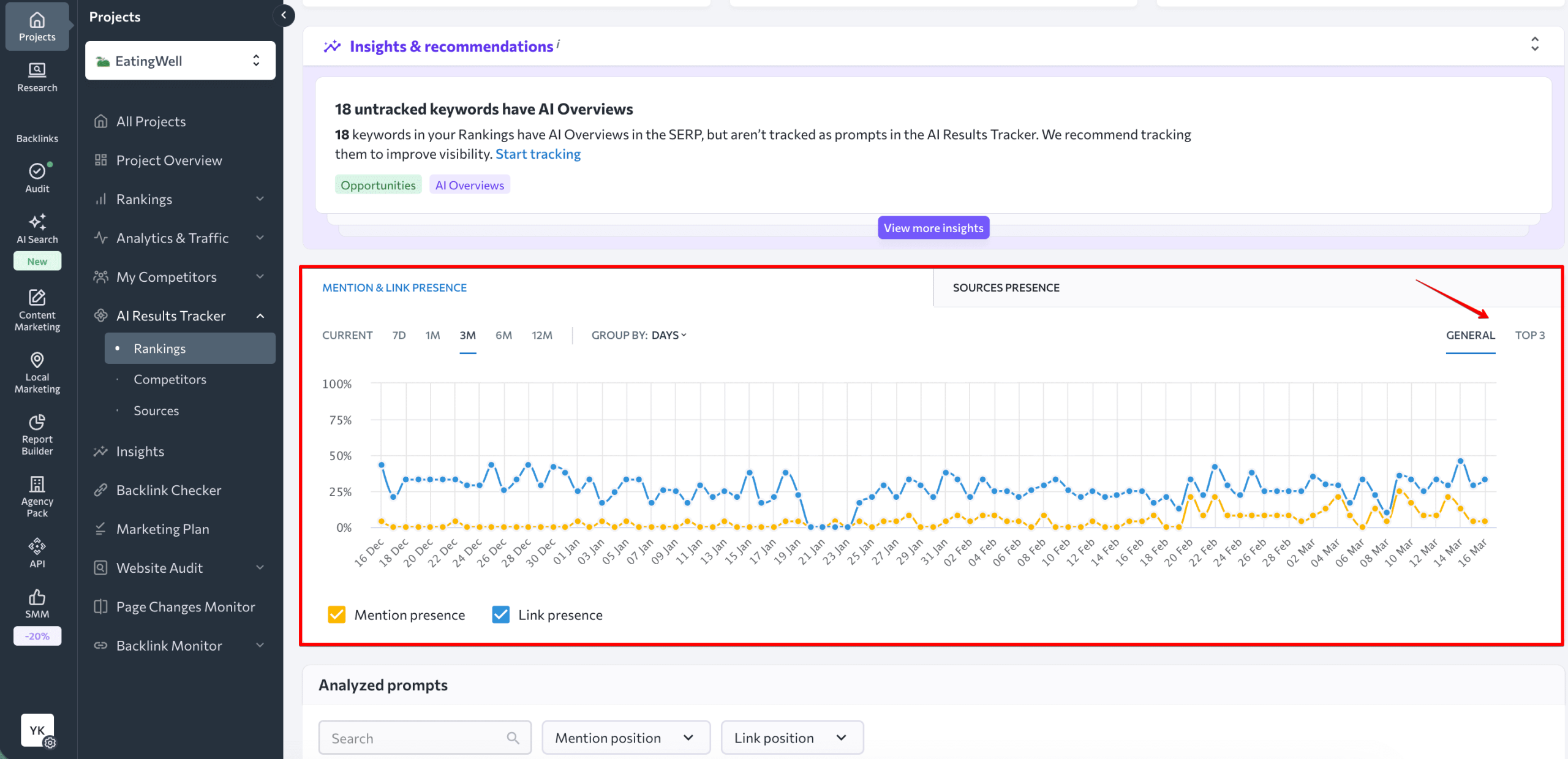
Task: Select the TOP 3 tab on the chart
Action: coord(1531,335)
